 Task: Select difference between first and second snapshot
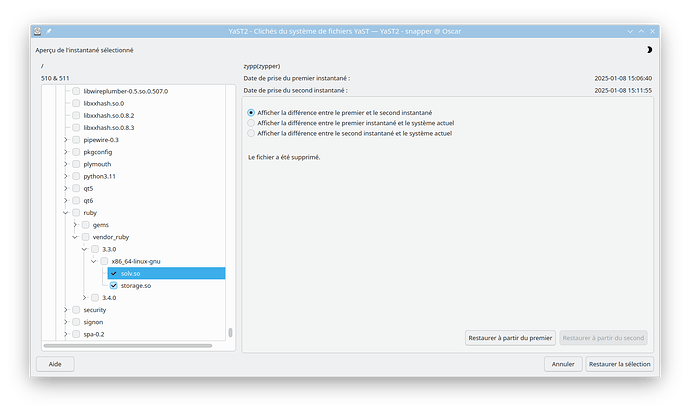coord(251,112)
